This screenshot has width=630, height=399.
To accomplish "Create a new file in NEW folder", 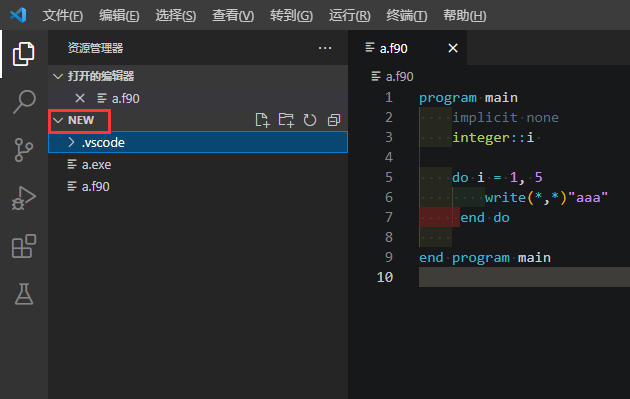I will tap(262, 120).
